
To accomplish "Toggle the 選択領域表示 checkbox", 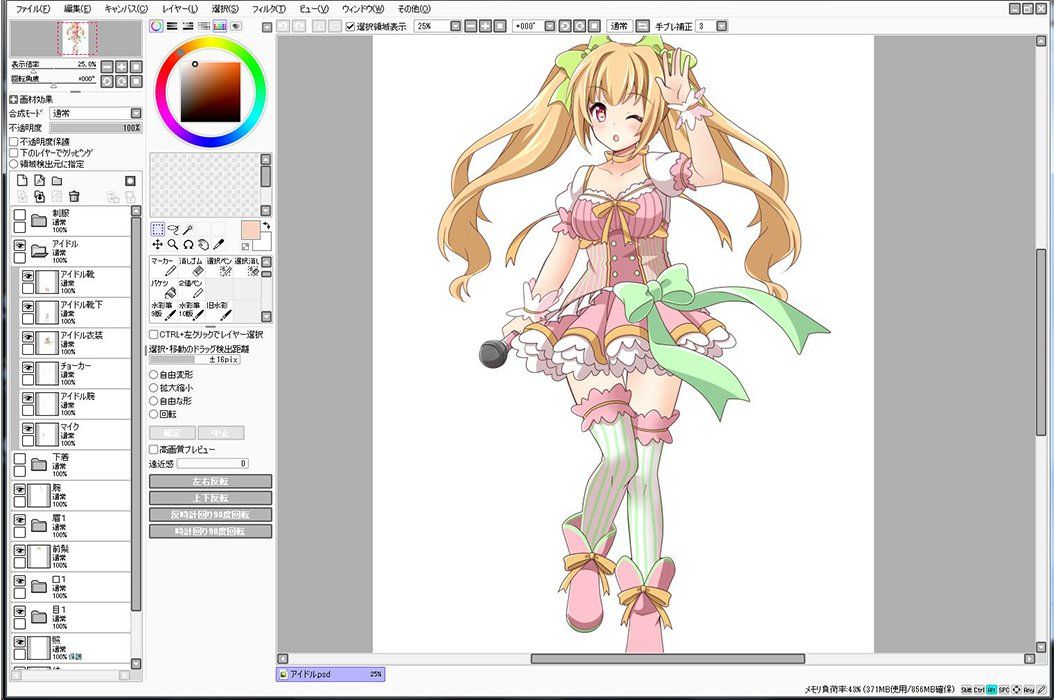I will [x=350, y=26].
